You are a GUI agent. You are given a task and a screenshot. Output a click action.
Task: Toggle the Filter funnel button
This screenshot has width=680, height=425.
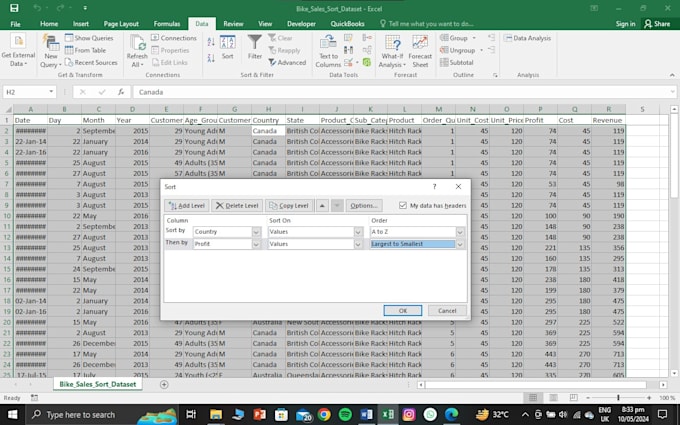(x=255, y=47)
